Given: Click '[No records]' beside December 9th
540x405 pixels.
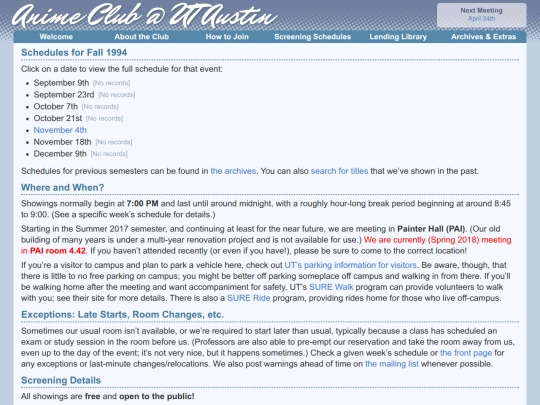Looking at the screenshot, I should [109, 154].
